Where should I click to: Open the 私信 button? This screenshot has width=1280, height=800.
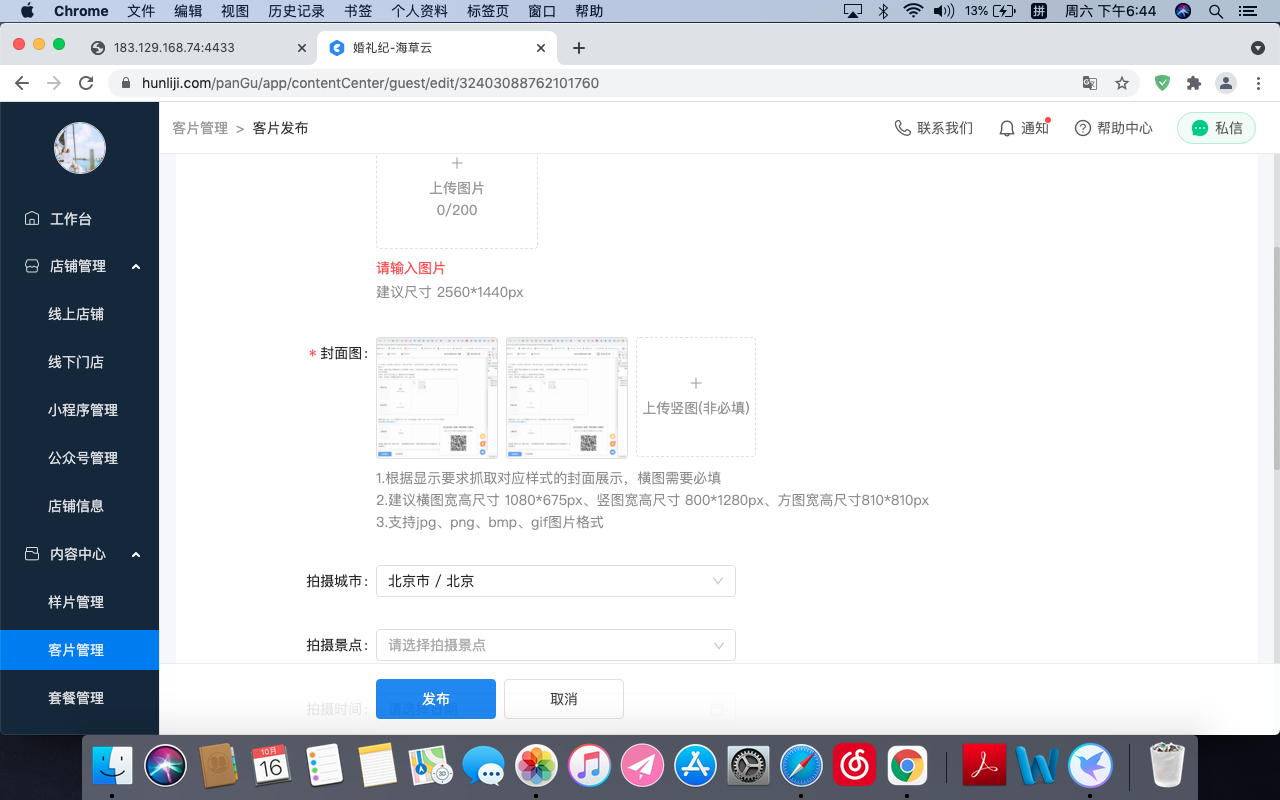[x=1216, y=128]
